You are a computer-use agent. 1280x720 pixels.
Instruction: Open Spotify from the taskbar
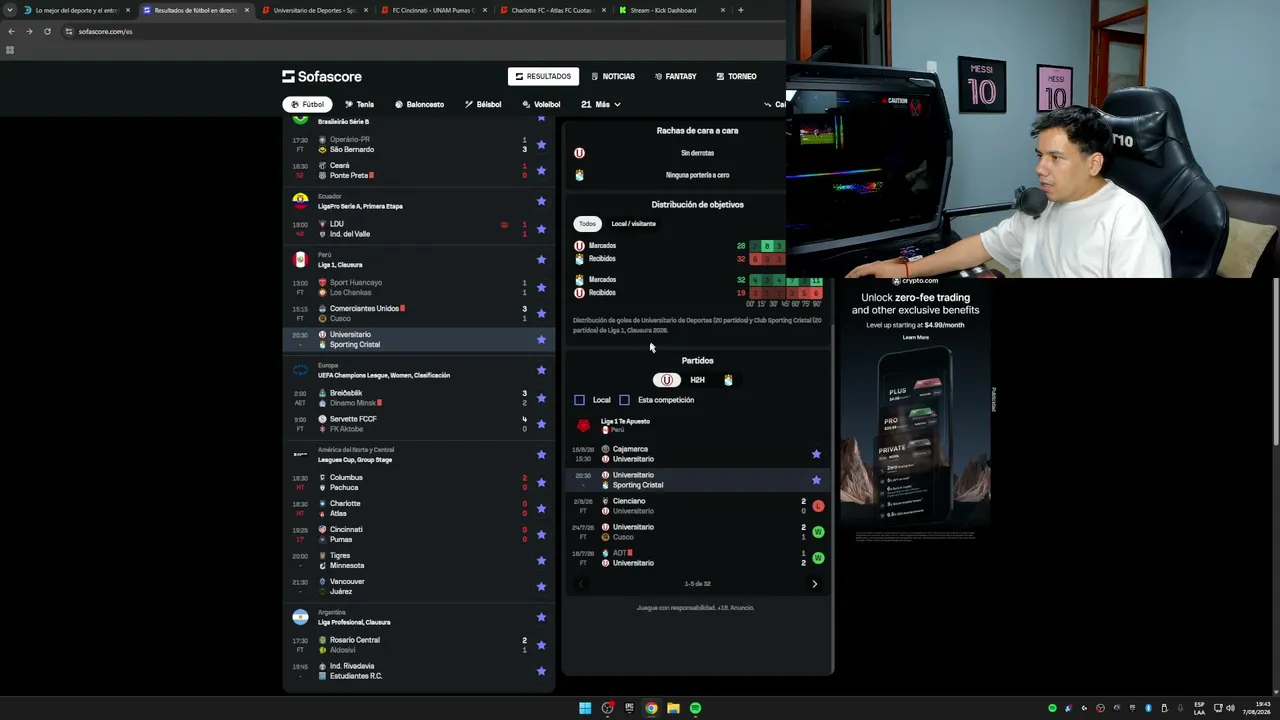click(695, 708)
